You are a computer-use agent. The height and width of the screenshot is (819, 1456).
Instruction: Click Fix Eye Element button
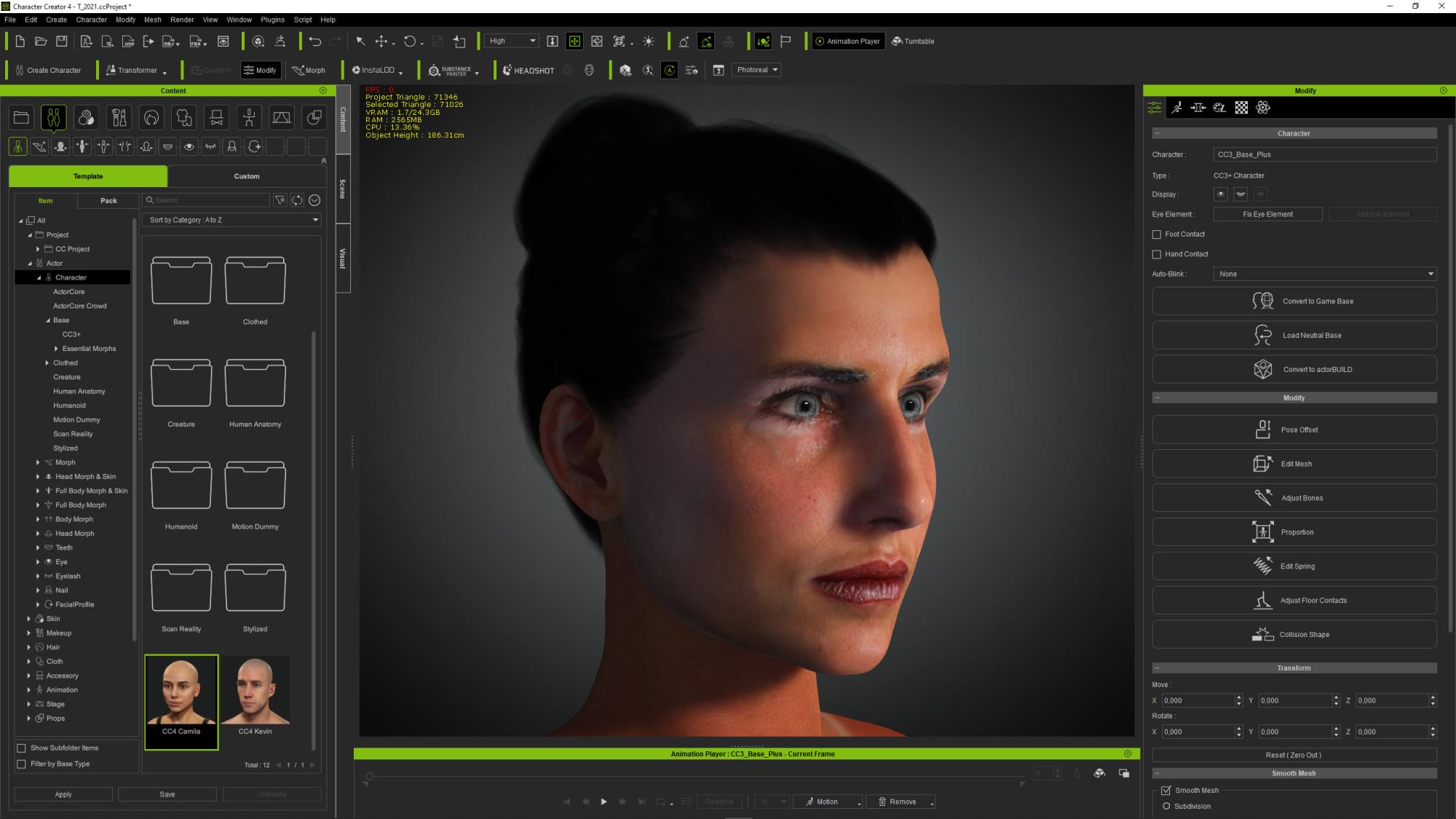pyautogui.click(x=1267, y=214)
